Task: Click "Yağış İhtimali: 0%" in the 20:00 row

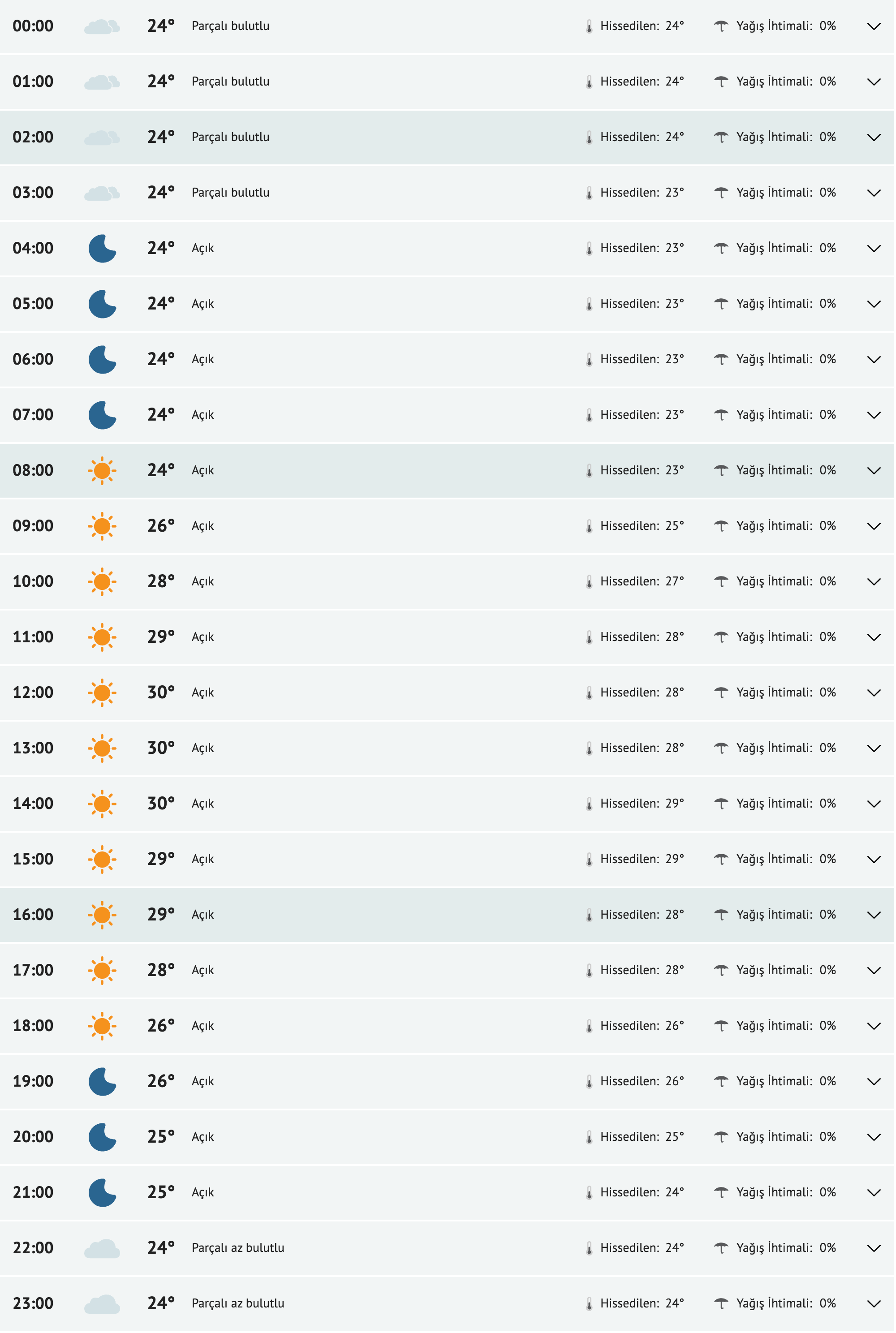Action: (x=786, y=1137)
